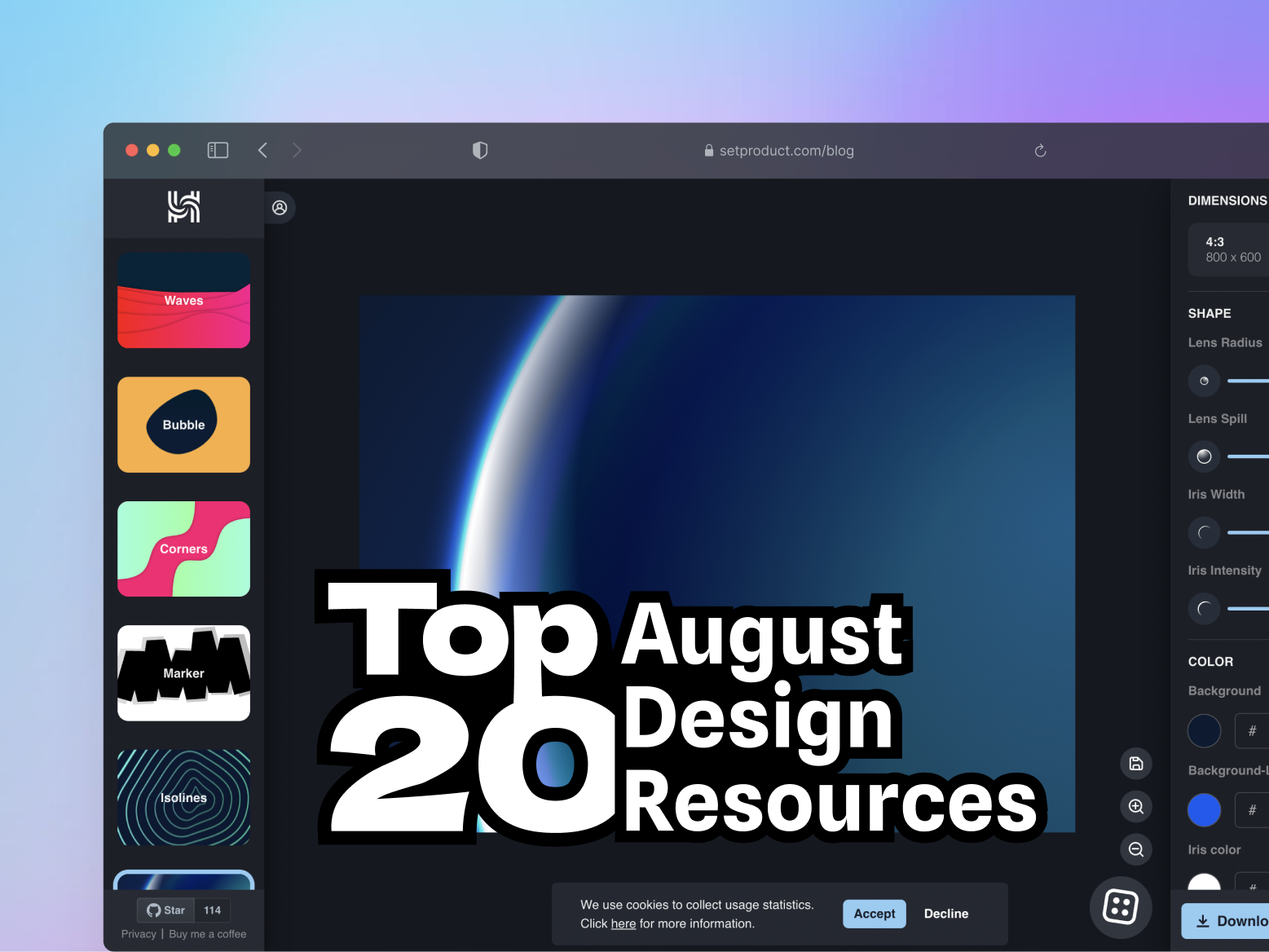The height and width of the screenshot is (952, 1269).
Task: Click the Iris Intensity icon
Action: [1204, 608]
